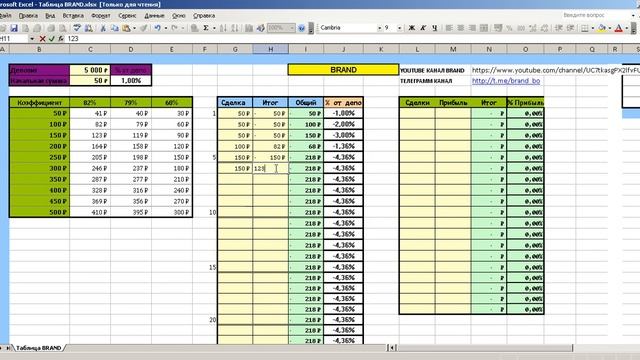Toggle Italic (К) formatting
The height and width of the screenshot is (360, 640).
(x=423, y=28)
